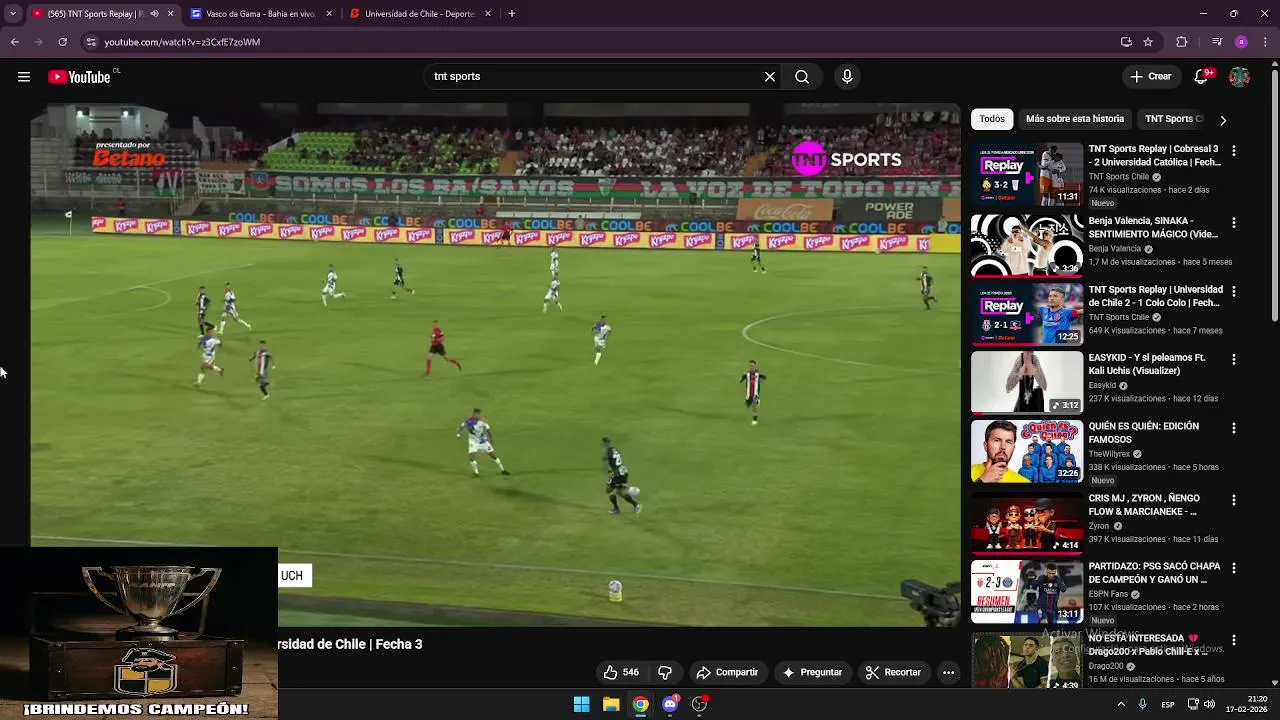
Task: Open options for PARTIDAZO PSG video
Action: click(x=1234, y=568)
